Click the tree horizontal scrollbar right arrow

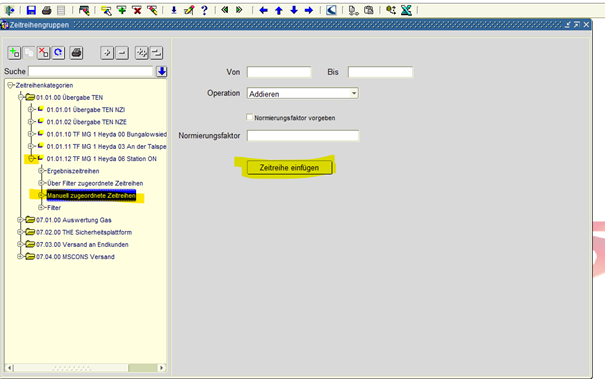(162, 368)
